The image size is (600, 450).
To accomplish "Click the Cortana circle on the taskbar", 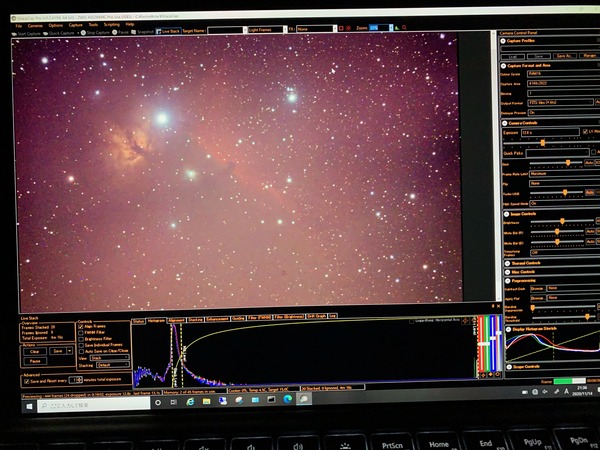I will click(x=158, y=403).
